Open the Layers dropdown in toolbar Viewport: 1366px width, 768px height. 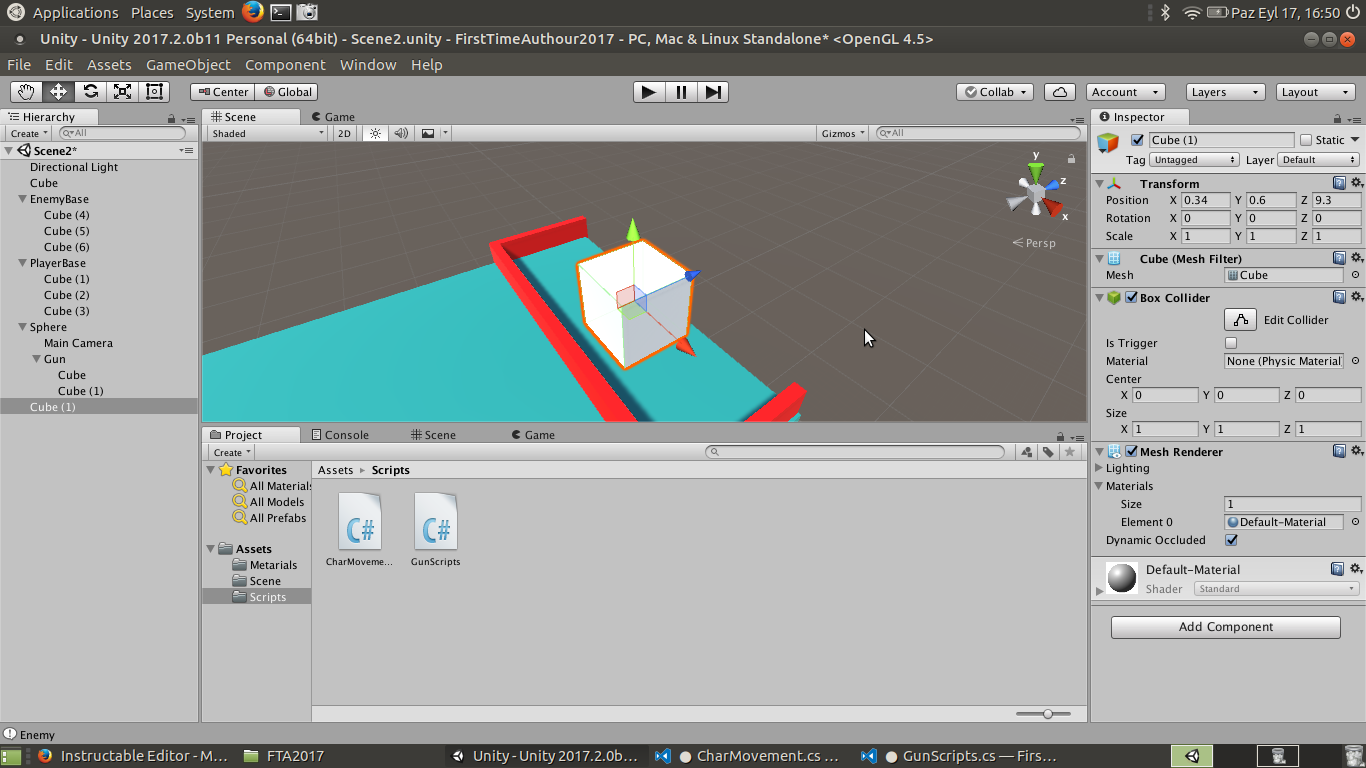tap(1225, 92)
